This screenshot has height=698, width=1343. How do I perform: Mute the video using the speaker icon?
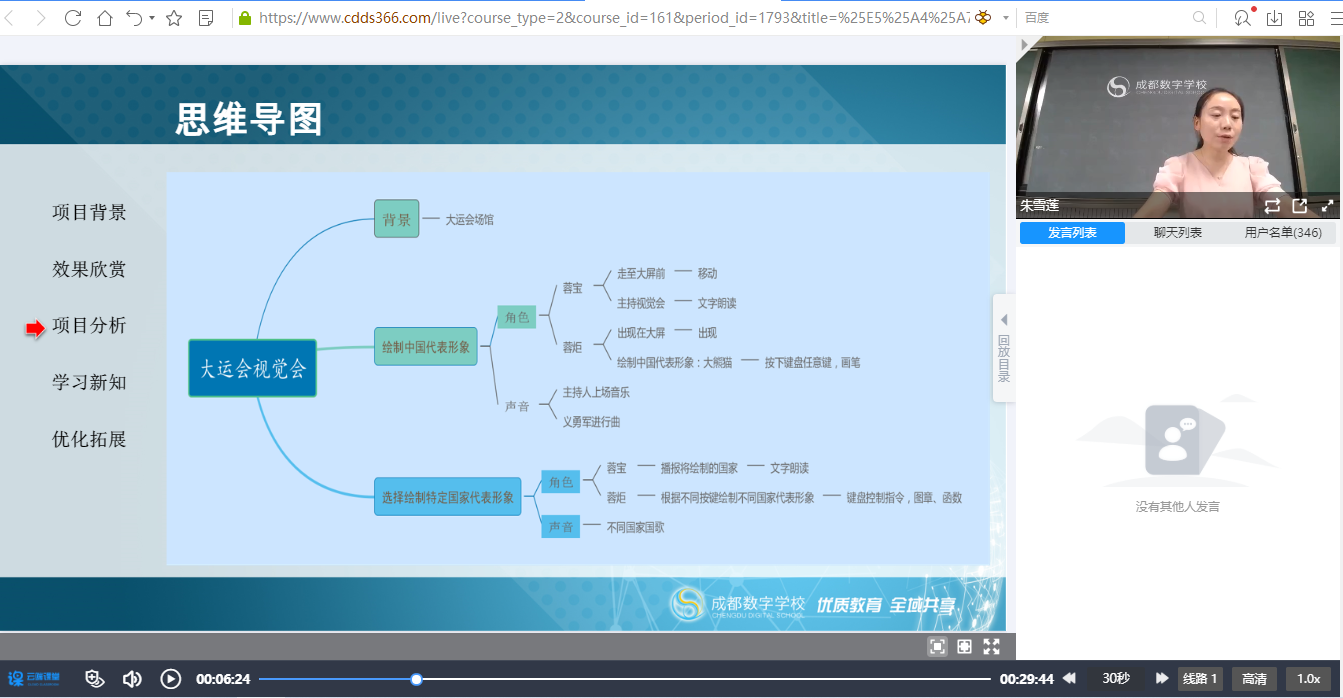[x=131, y=679]
